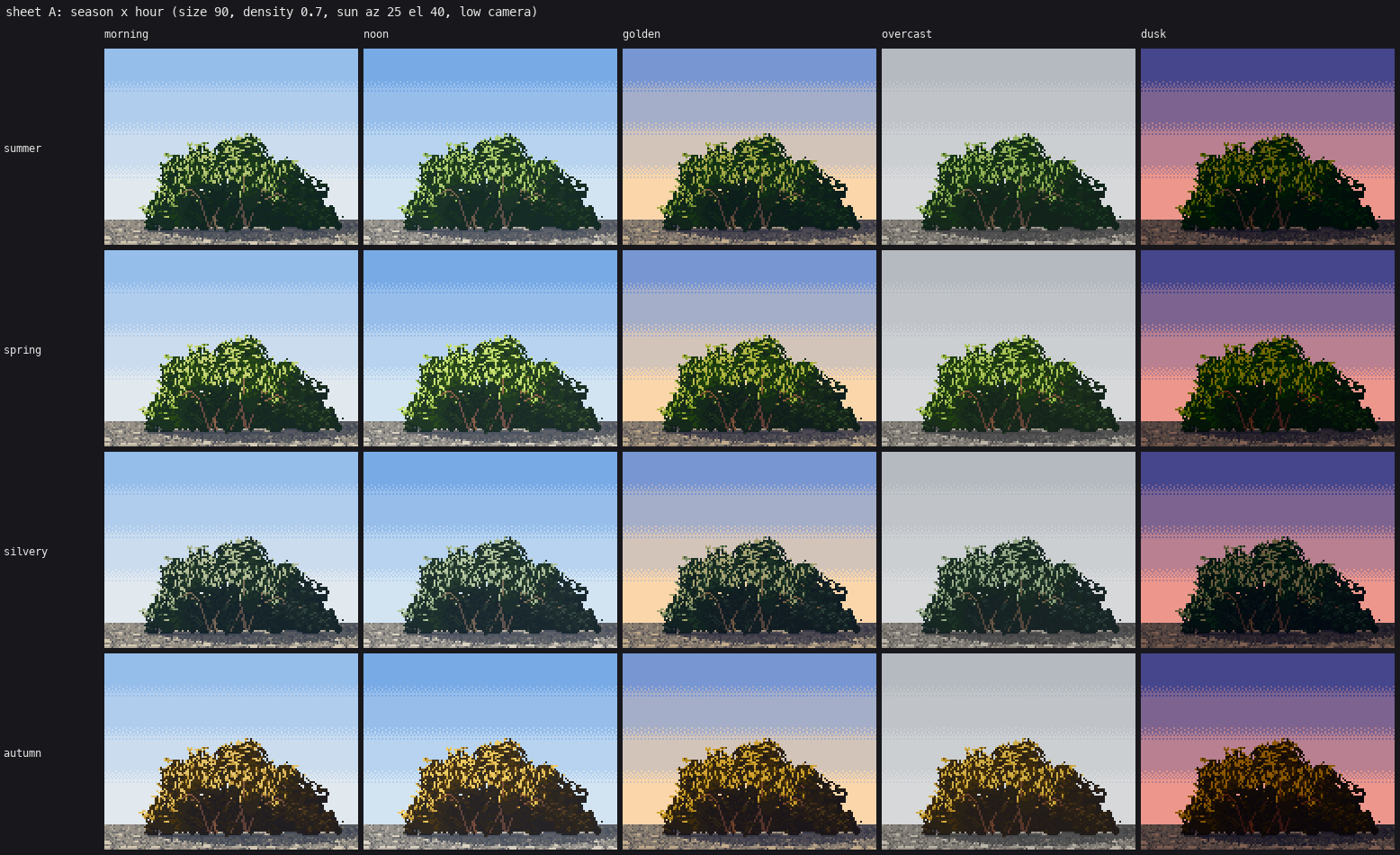
Task: Click the 'golden' column header
Action: [642, 34]
